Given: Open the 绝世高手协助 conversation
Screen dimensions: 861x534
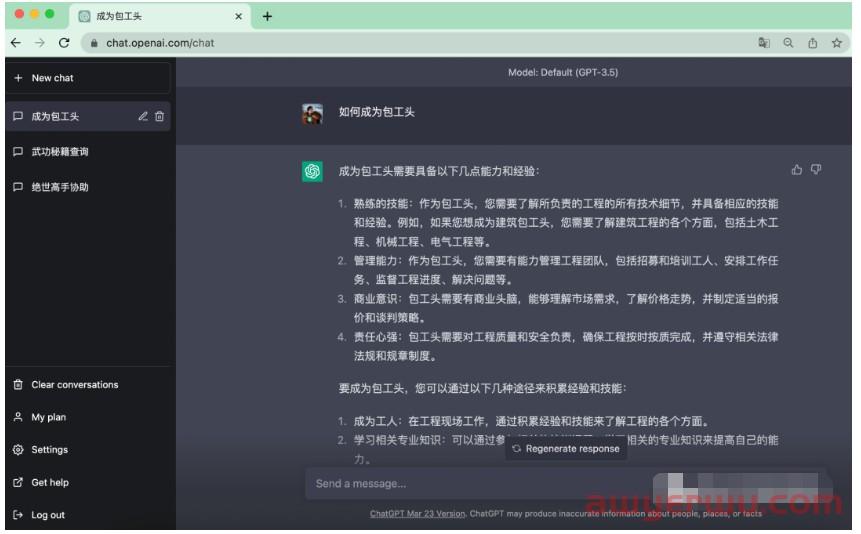Looking at the screenshot, I should [x=88, y=187].
